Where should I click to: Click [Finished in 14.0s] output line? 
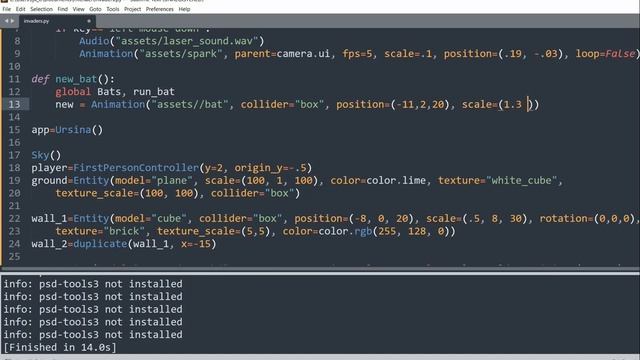[x=60, y=347]
